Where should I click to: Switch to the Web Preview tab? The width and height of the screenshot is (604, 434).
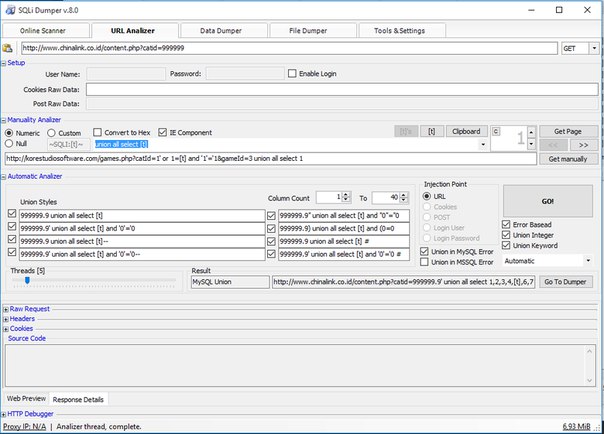click(26, 399)
